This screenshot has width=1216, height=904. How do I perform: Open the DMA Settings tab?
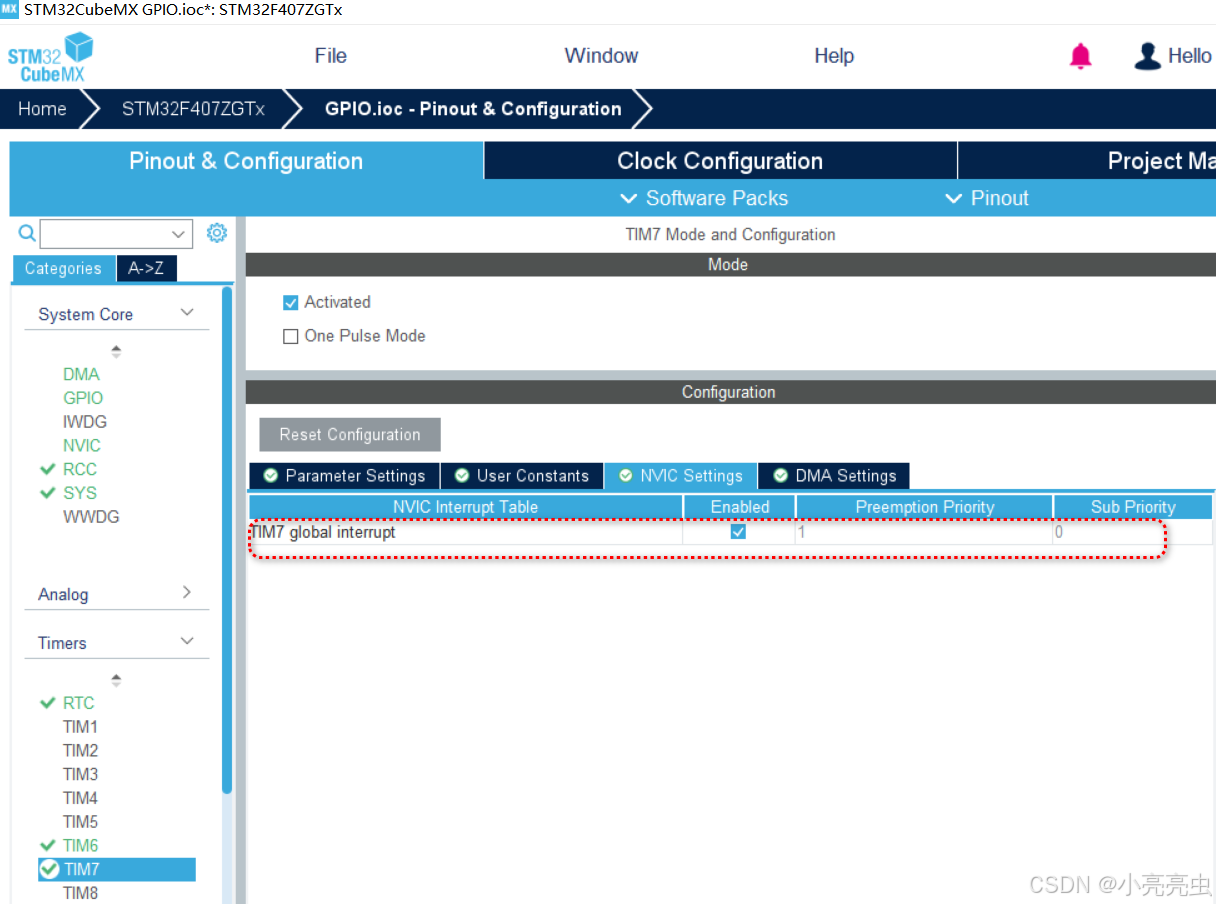[834, 476]
